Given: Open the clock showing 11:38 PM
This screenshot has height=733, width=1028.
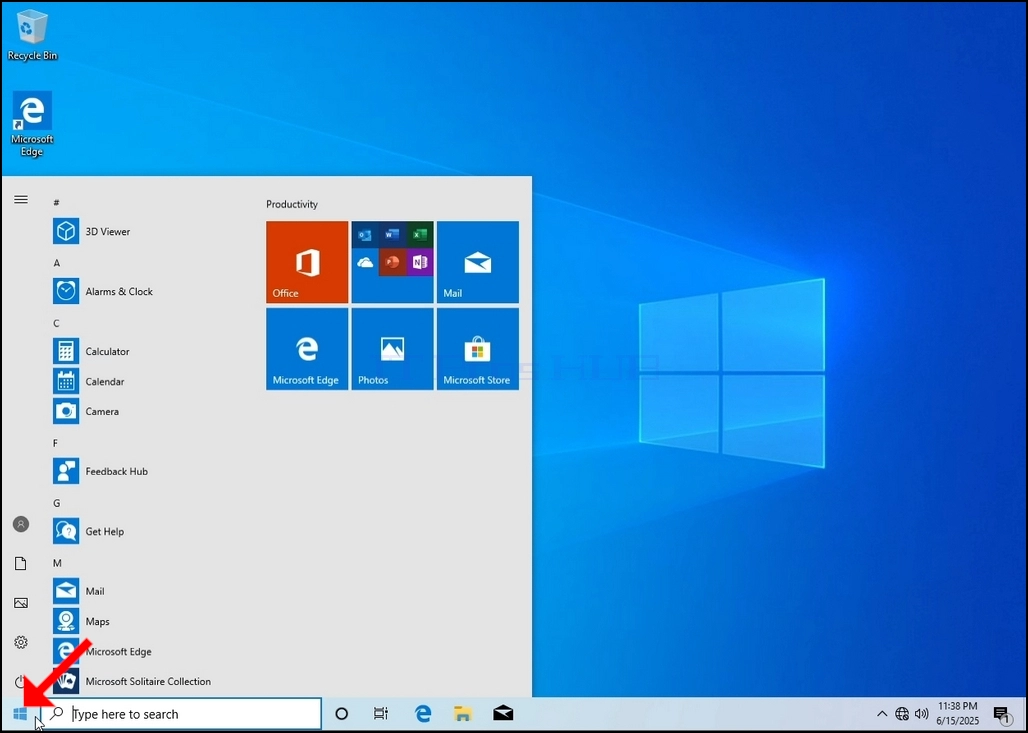Looking at the screenshot, I should 957,714.
